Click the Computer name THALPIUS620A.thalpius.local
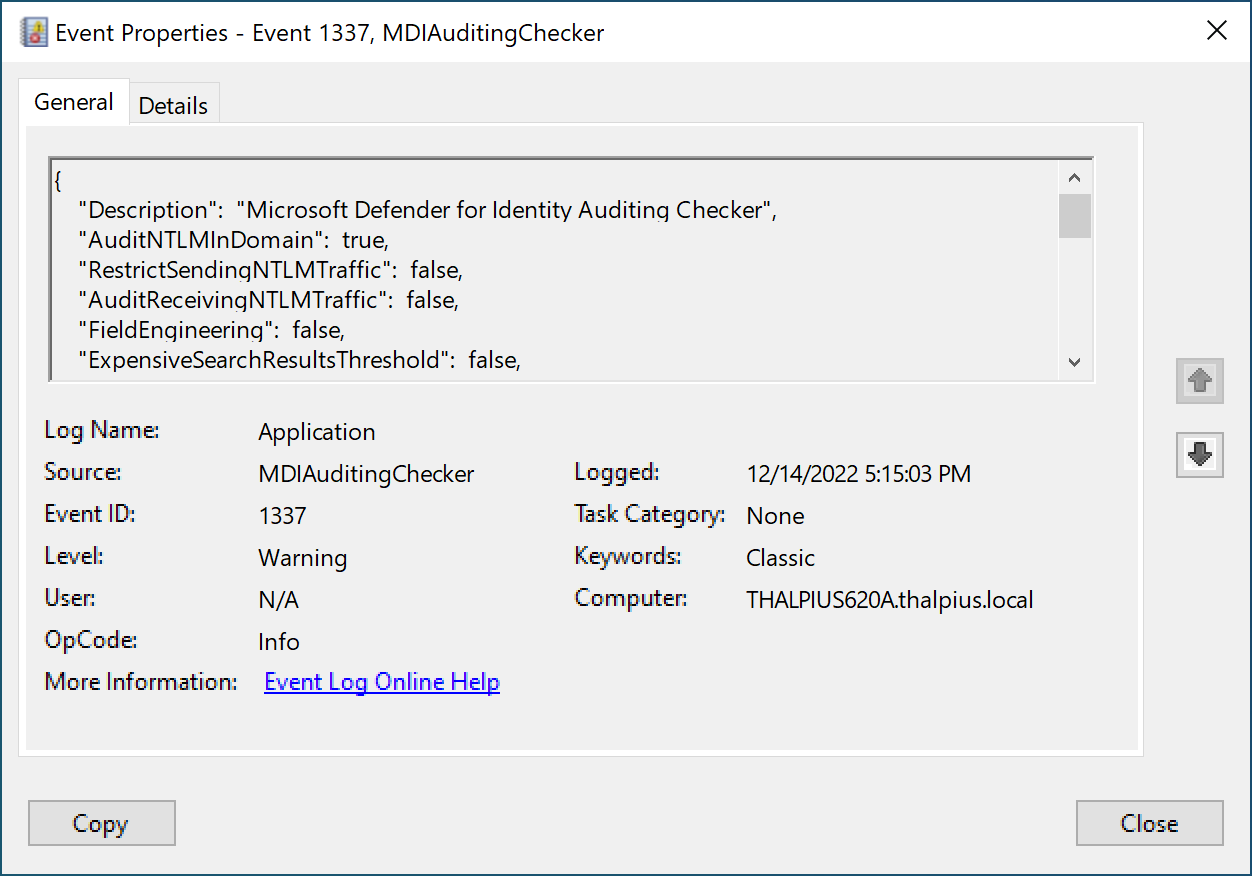 click(x=889, y=600)
